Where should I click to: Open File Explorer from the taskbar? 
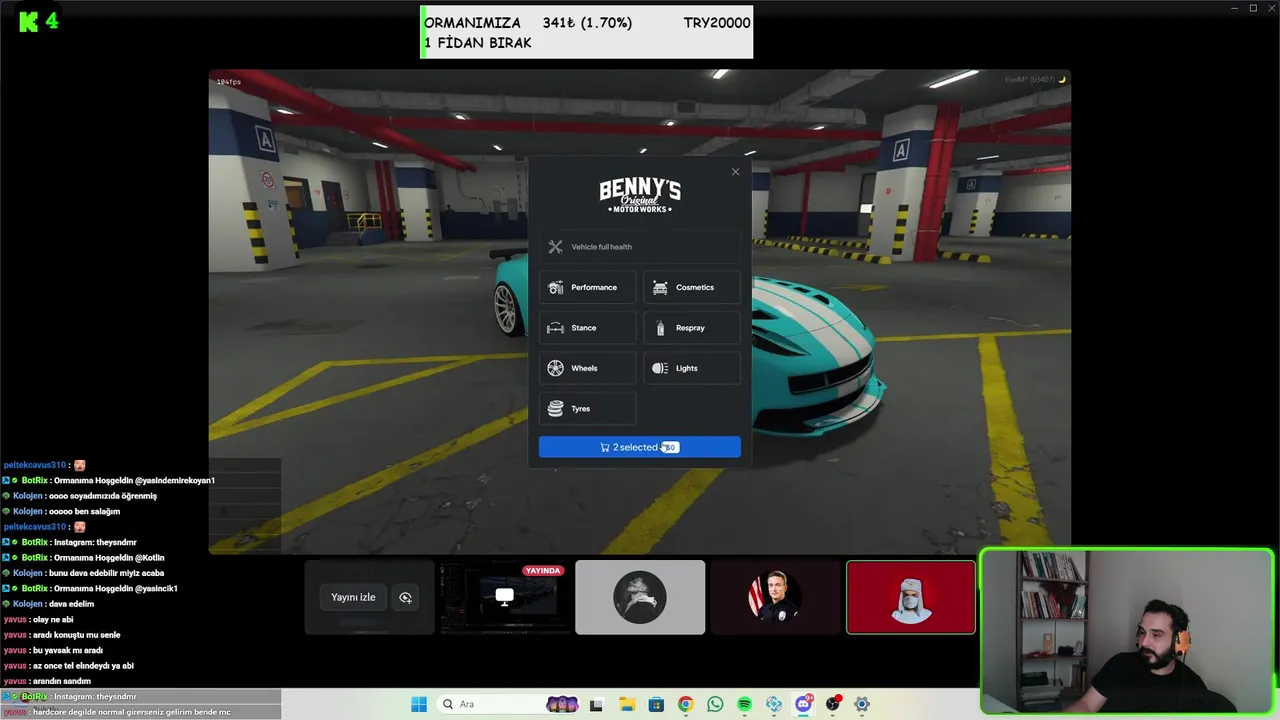(x=627, y=704)
